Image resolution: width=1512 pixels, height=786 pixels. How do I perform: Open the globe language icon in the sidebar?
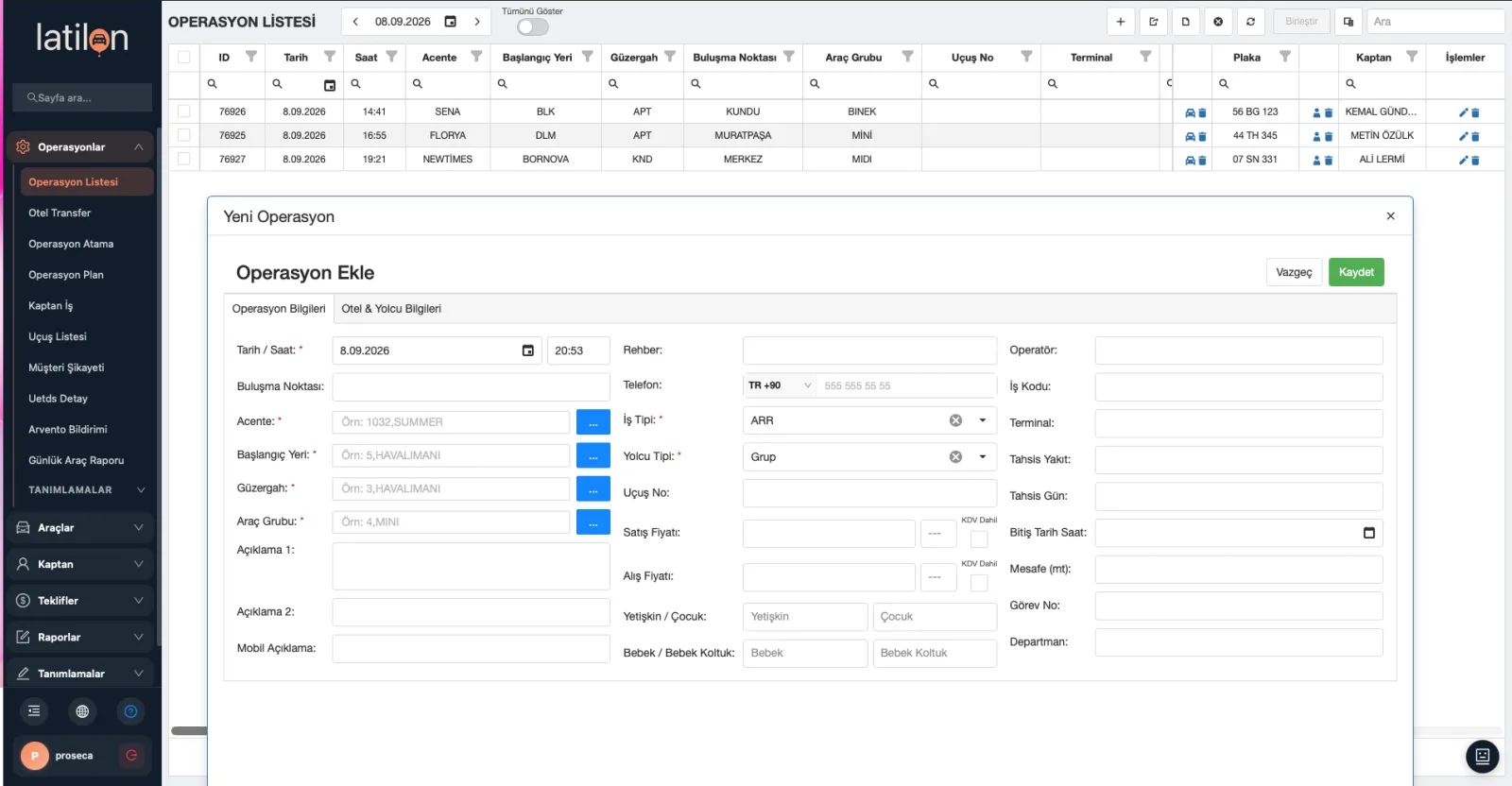click(82, 711)
